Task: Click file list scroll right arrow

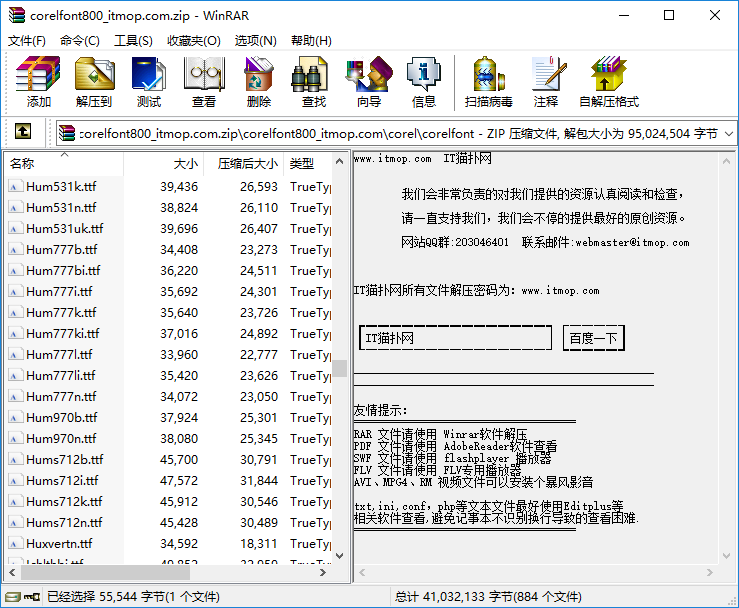Action: pyautogui.click(x=323, y=573)
